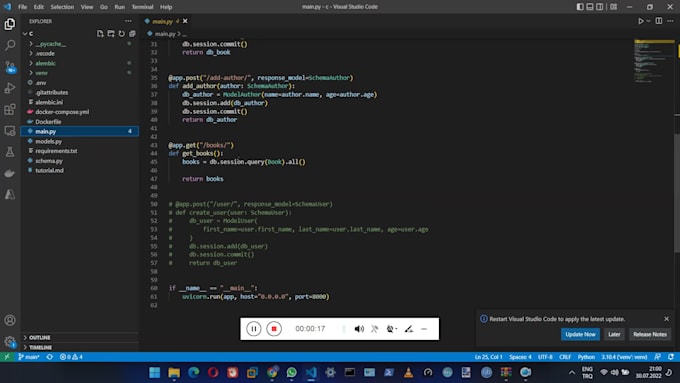This screenshot has height=383, width=680.
Task: Toggle the primary side bar layout button
Action: (x=580, y=7)
